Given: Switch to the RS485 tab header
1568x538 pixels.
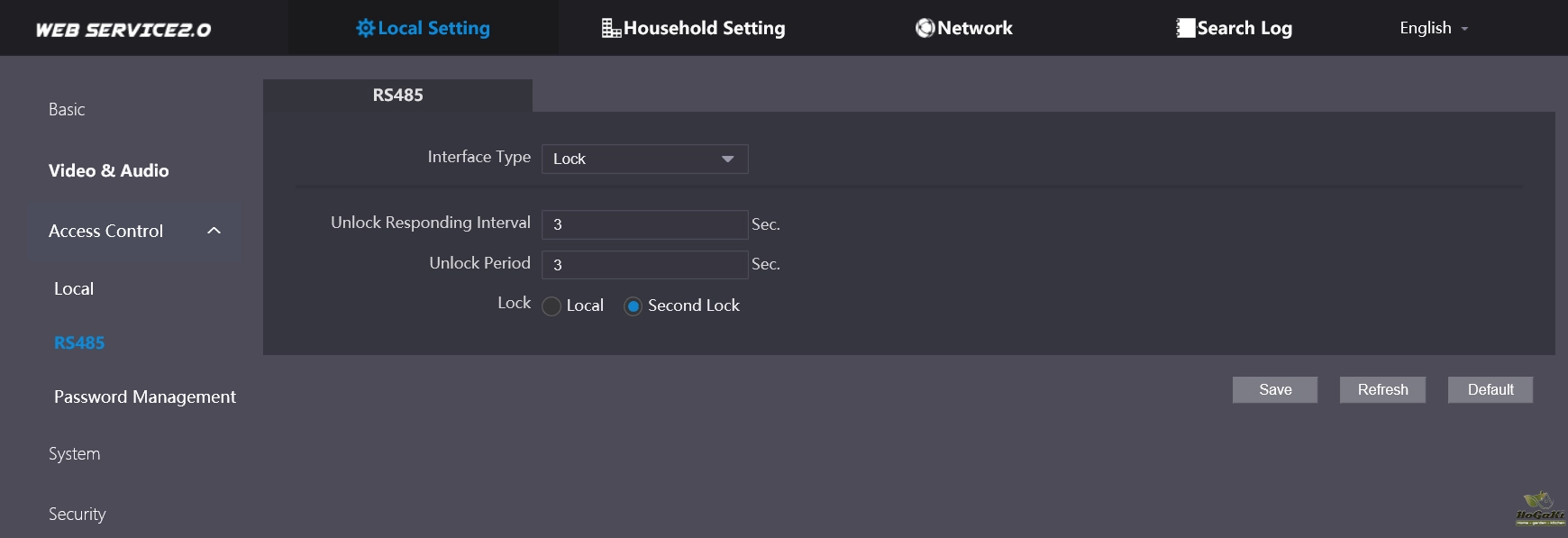Looking at the screenshot, I should click(x=397, y=96).
